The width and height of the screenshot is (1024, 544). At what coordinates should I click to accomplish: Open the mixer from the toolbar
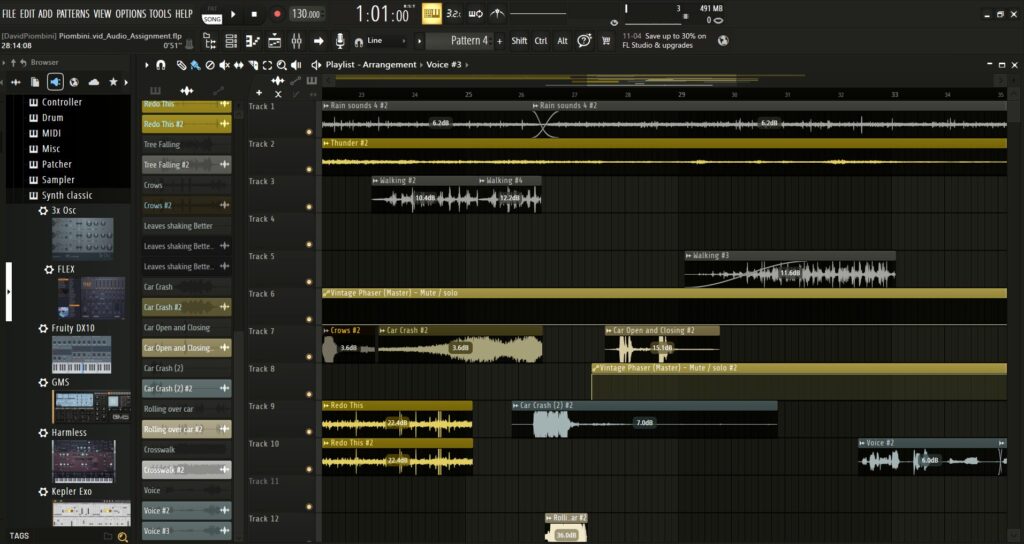click(x=296, y=41)
